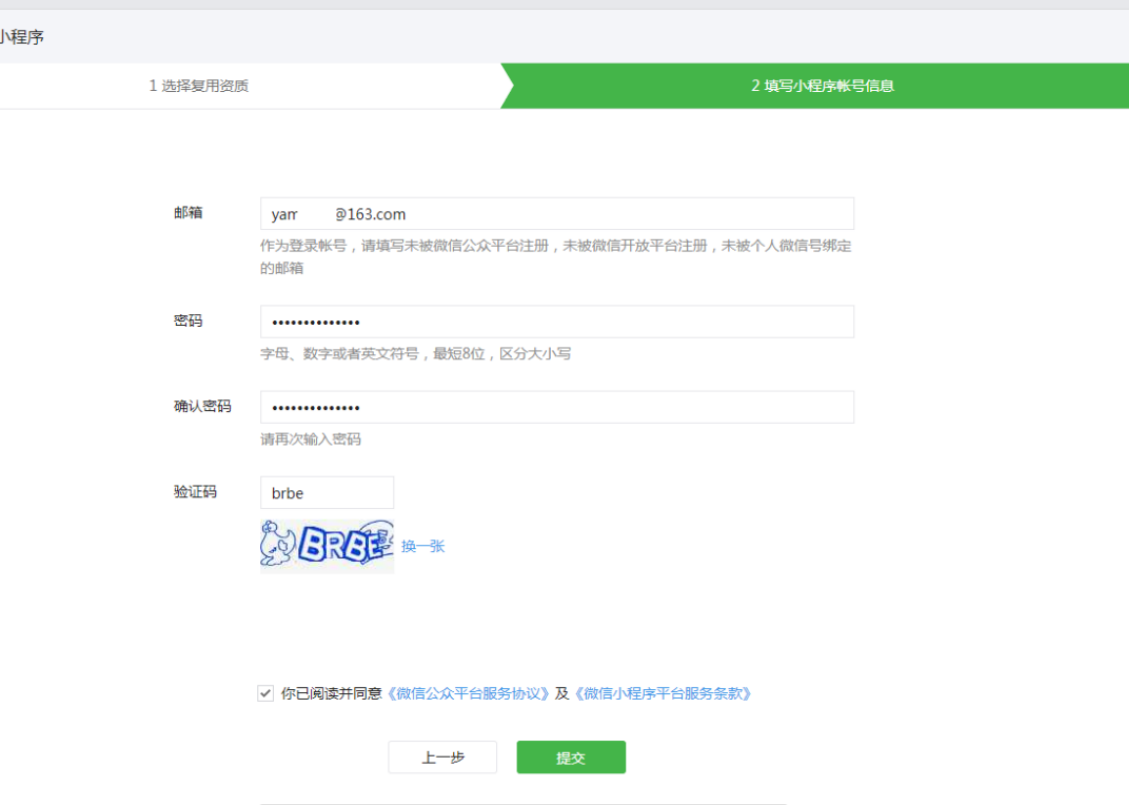This screenshot has height=805, width=1129.
Task: Select step 2 填写小程序帐号信息
Action: click(822, 86)
